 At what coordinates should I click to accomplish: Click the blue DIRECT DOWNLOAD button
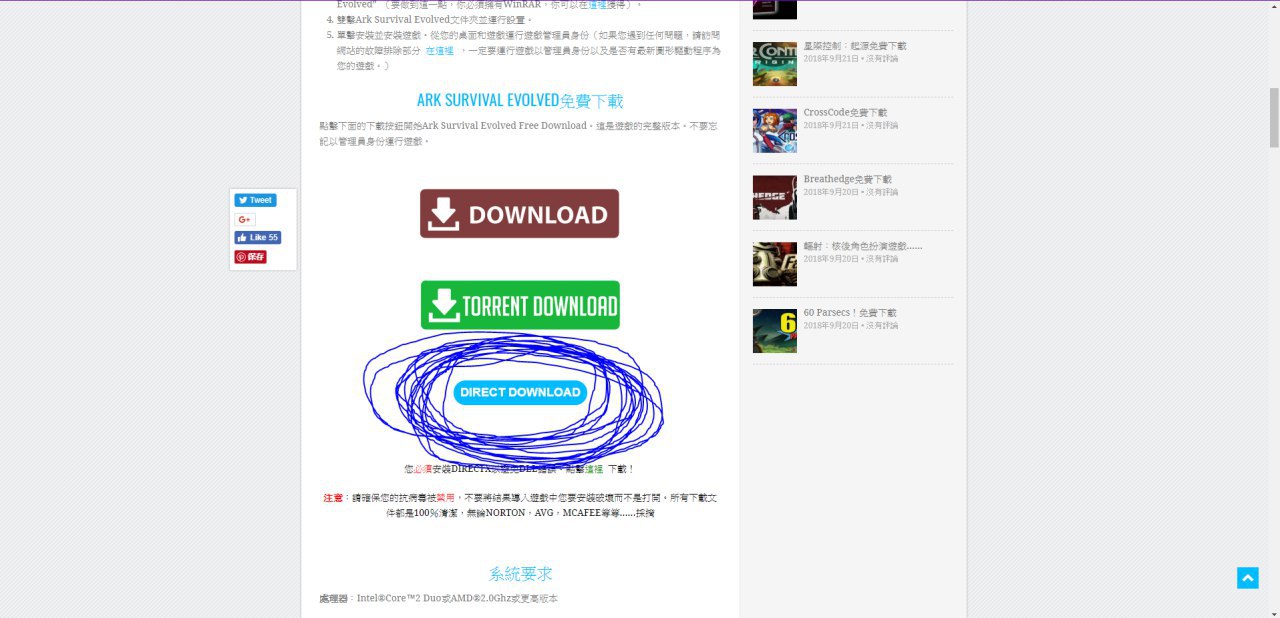click(x=520, y=392)
